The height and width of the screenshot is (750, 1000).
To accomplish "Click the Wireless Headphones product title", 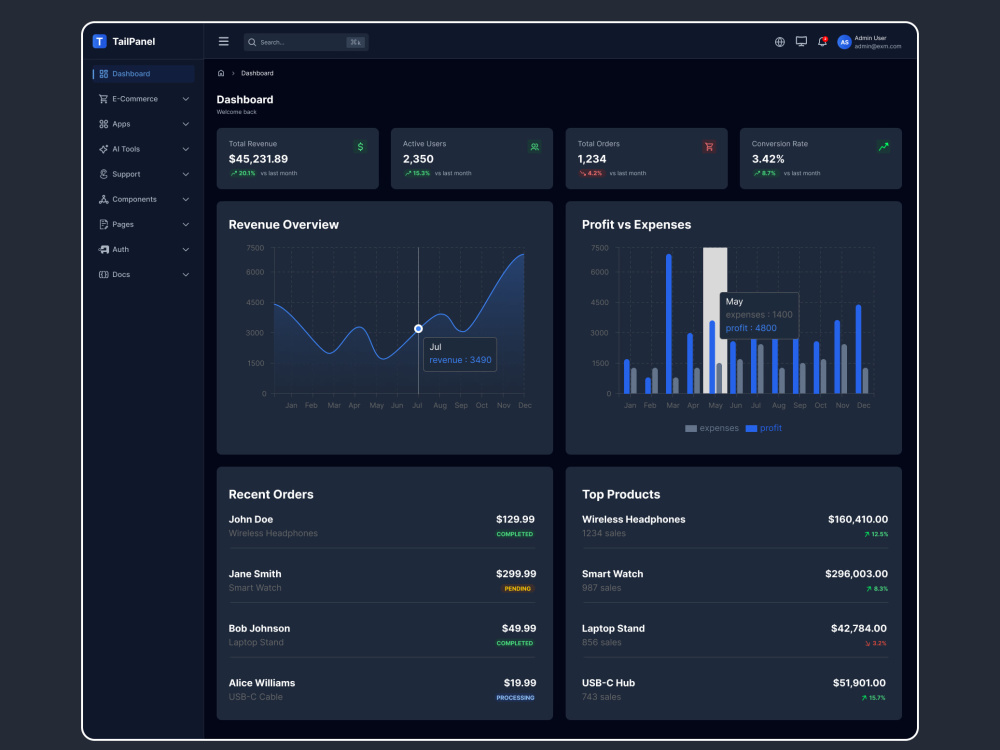I will (633, 520).
